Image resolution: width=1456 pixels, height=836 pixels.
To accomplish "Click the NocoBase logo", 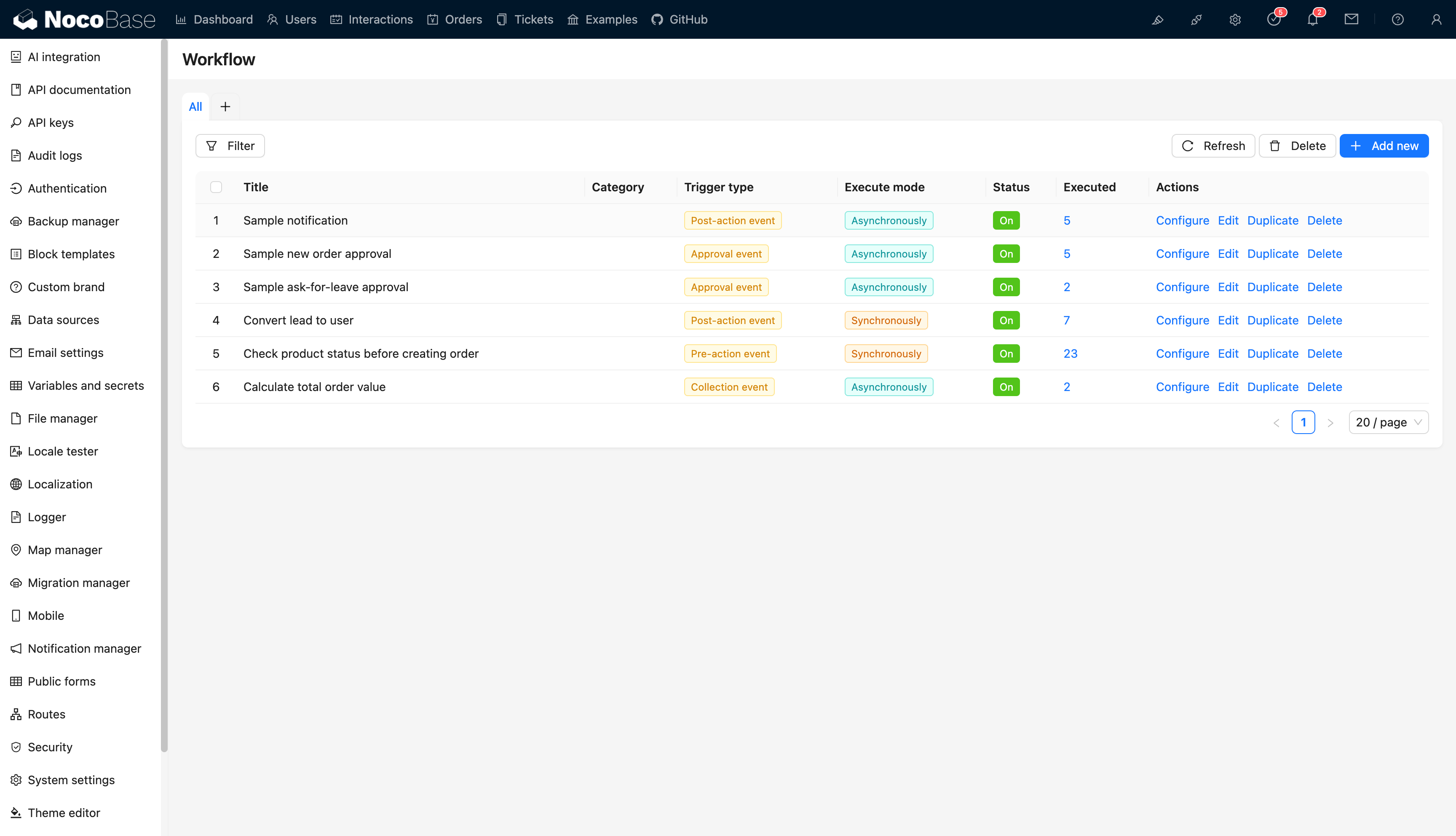I will coord(84,19).
